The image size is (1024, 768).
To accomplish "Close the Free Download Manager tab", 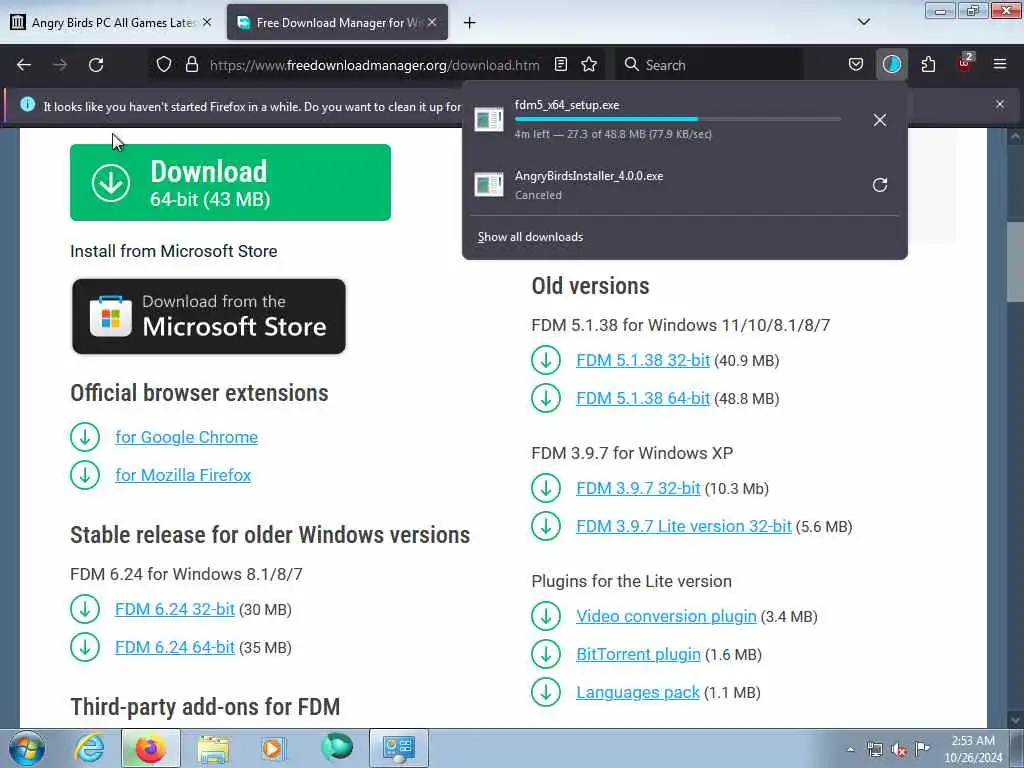I will (x=432, y=22).
